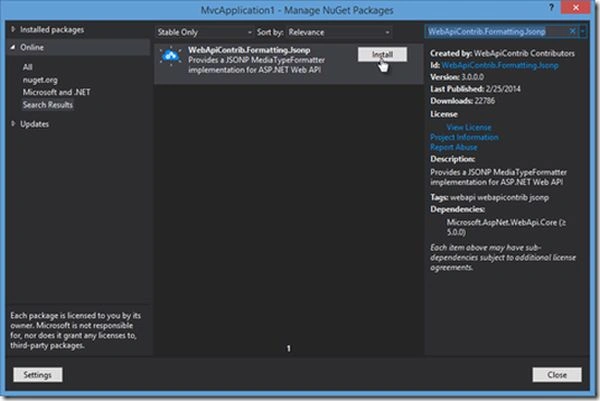
Task: Click the WebApiContrib.Formatting.Jsonp package icon
Action: point(171,57)
